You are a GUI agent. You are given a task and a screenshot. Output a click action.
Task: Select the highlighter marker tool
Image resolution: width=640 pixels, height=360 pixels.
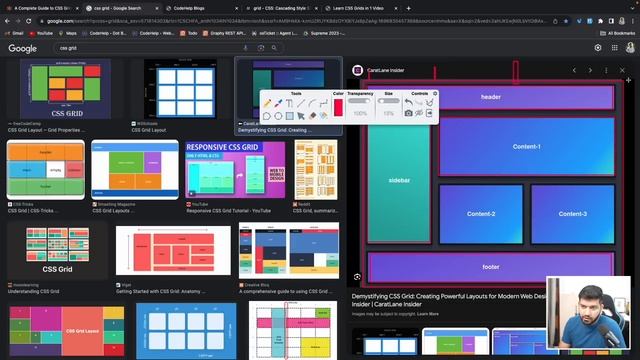coord(278,103)
